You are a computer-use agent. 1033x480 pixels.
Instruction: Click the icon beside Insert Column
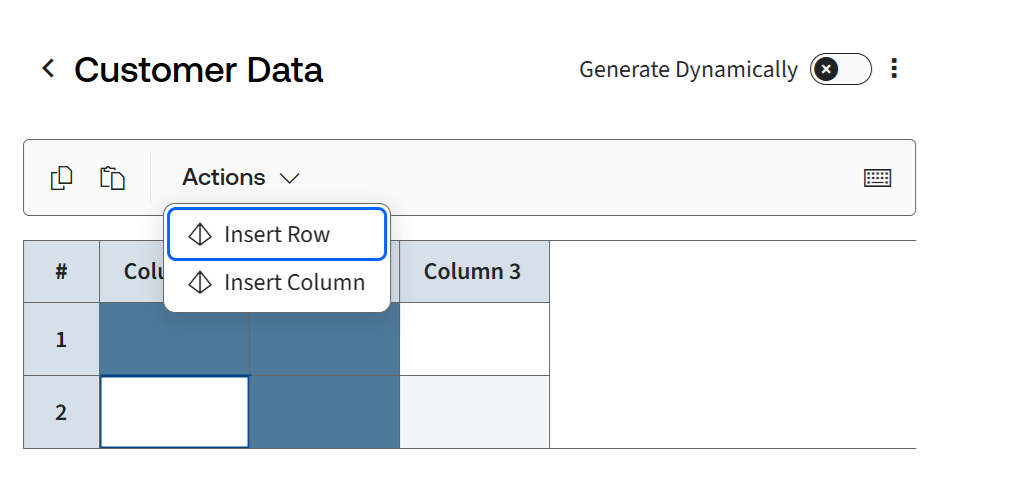pos(200,282)
